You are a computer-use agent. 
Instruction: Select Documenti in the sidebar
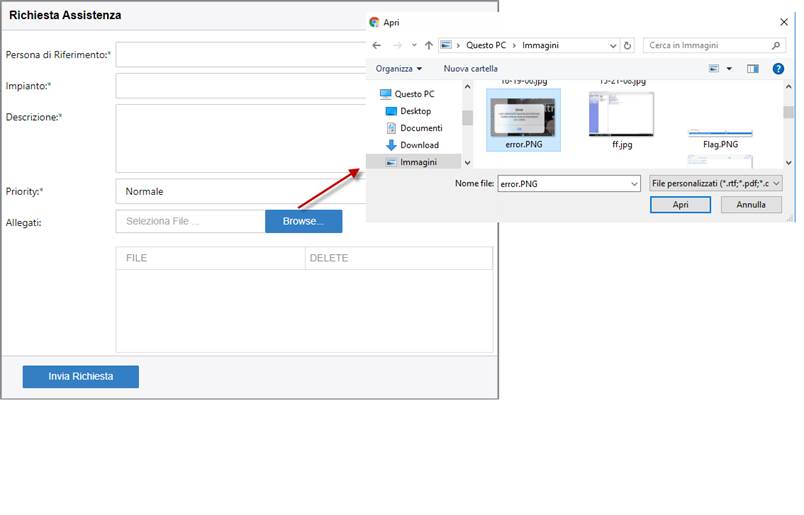[421, 128]
